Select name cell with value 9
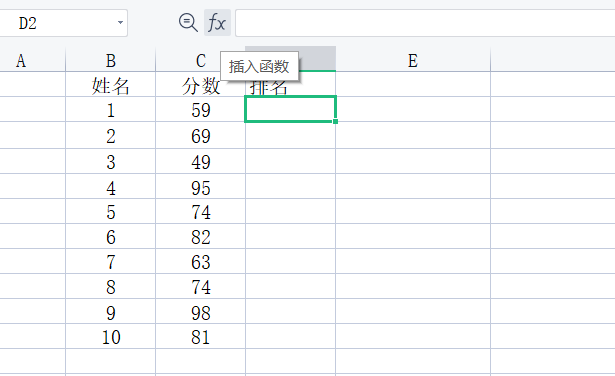 click(x=111, y=311)
